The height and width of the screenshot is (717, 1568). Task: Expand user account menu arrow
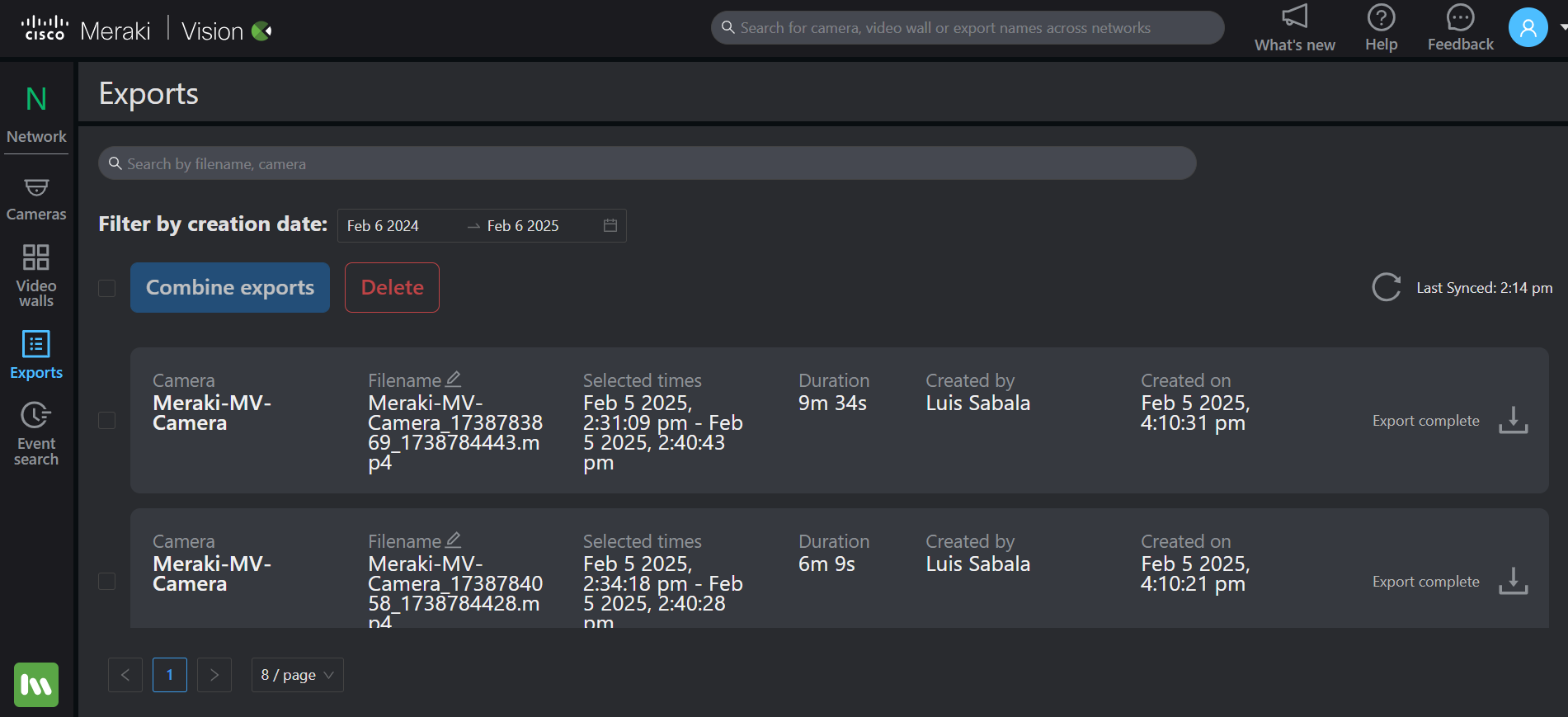(1563, 27)
